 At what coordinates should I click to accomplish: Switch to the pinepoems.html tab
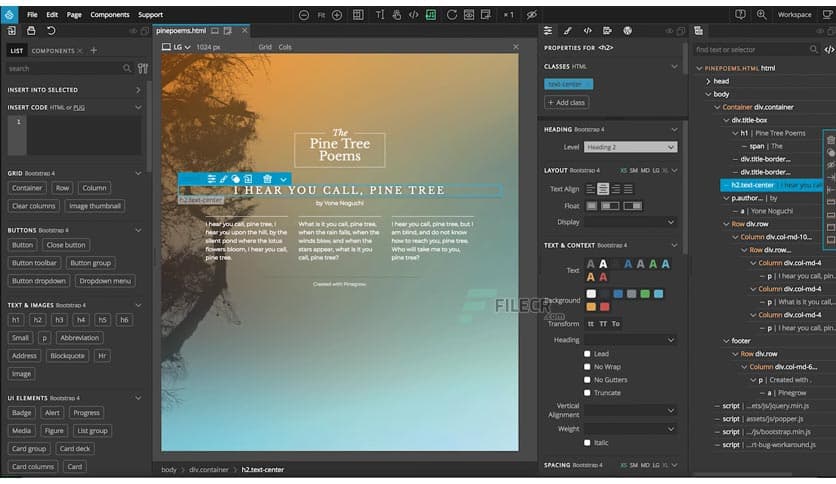(181, 31)
